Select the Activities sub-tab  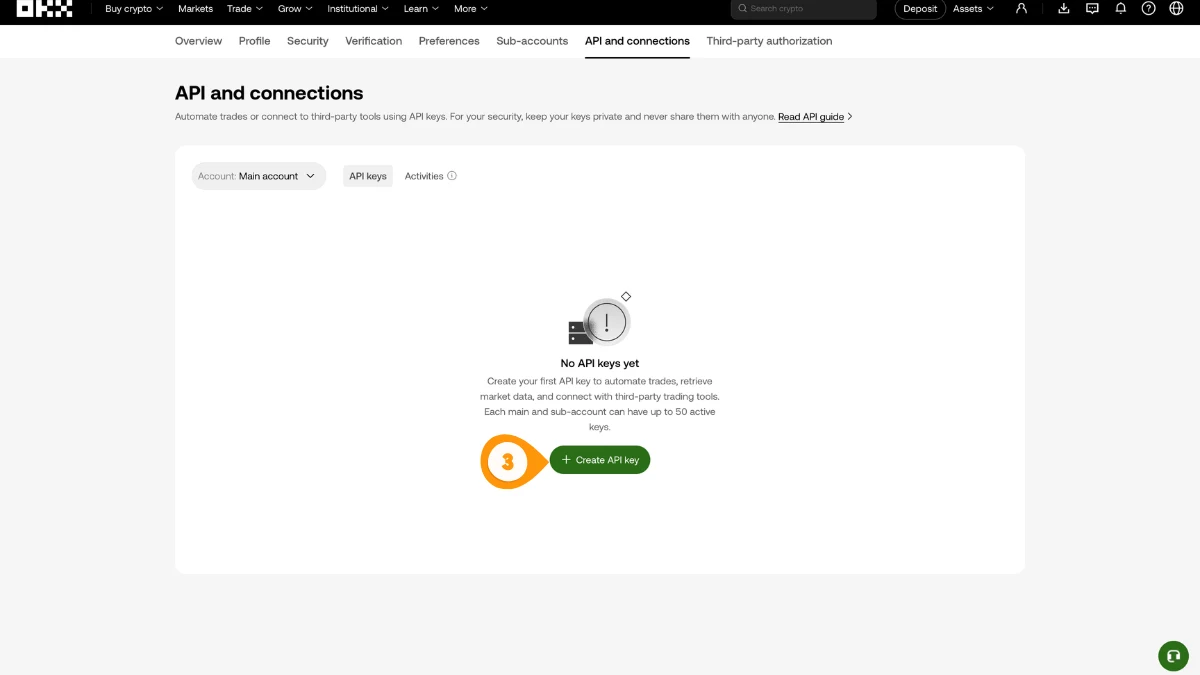424,176
